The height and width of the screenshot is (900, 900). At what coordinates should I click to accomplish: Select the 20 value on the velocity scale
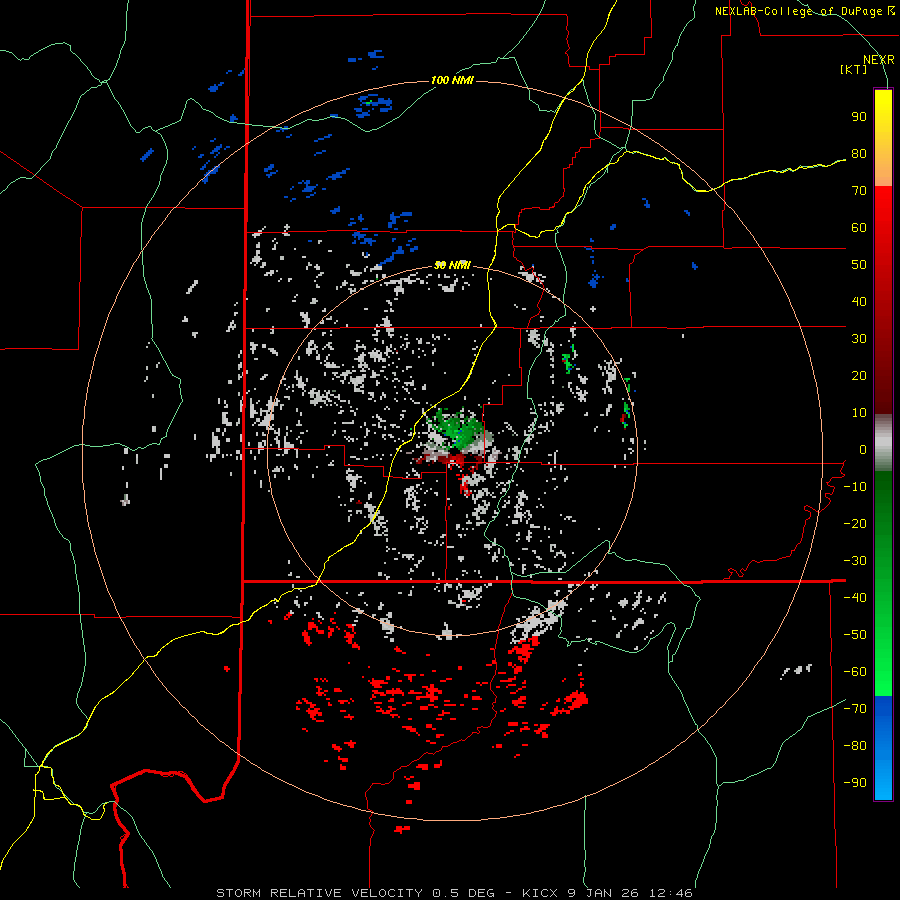point(859,376)
